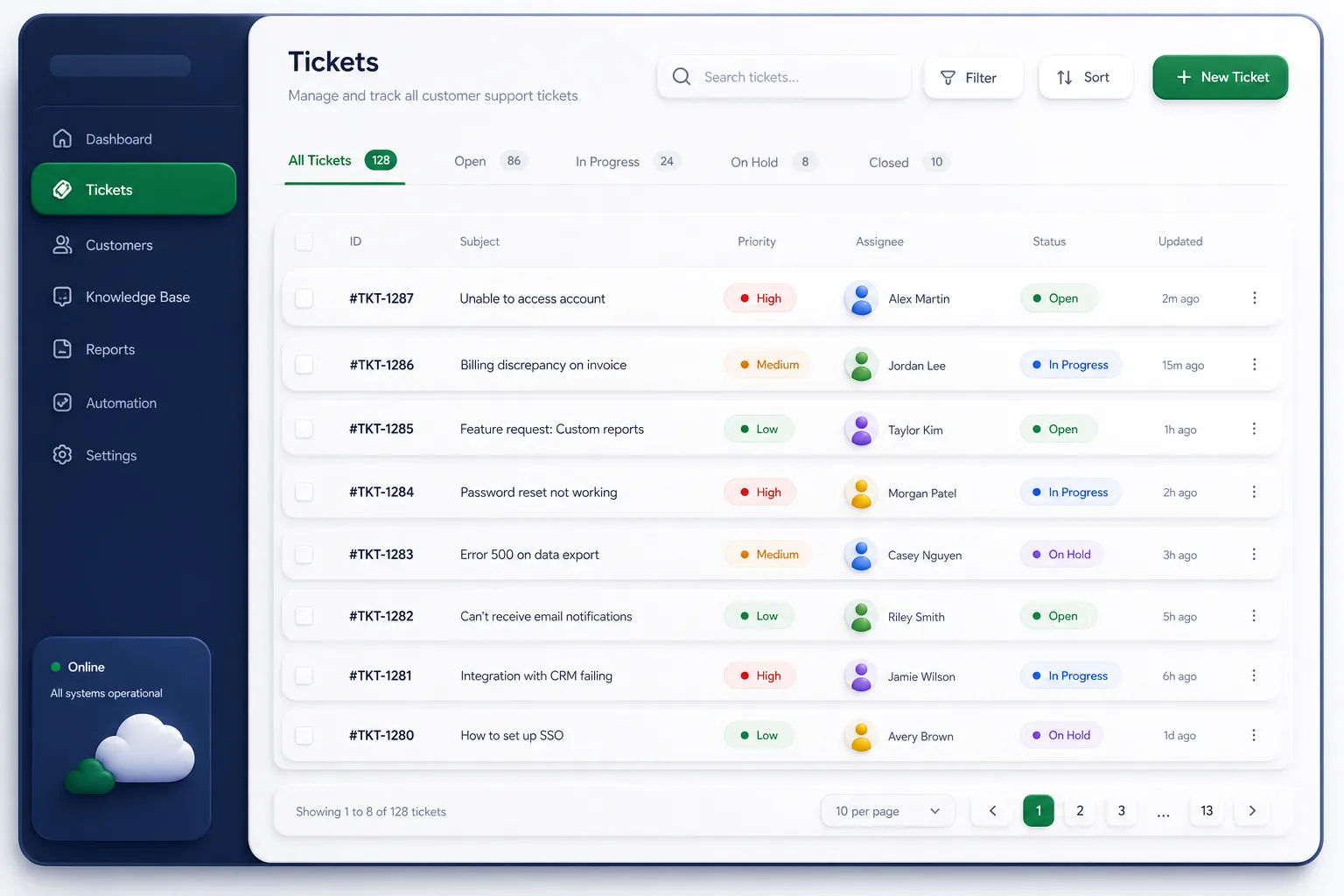
Task: Go to the previous page arrow
Action: pos(992,811)
